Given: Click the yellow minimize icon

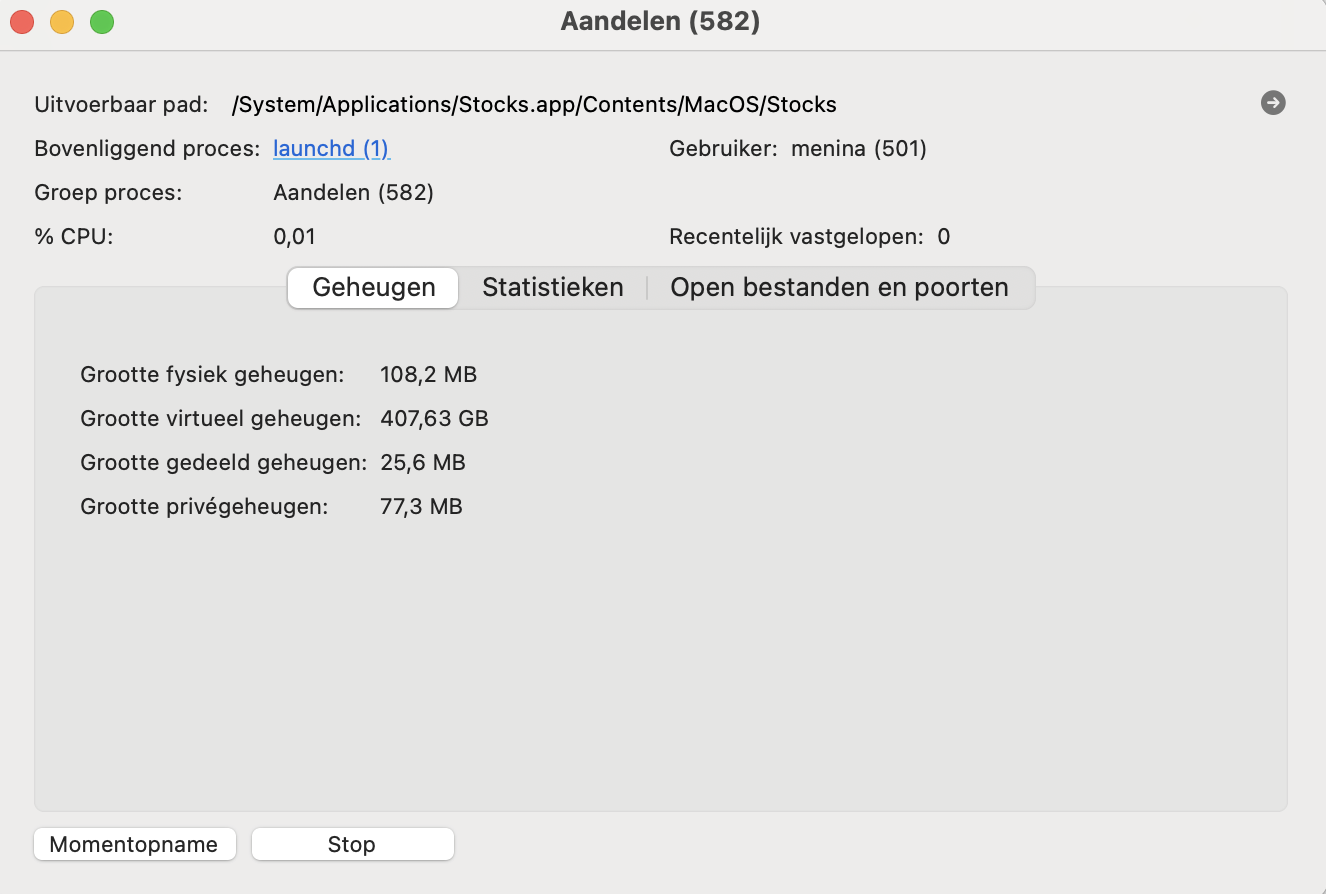Looking at the screenshot, I should (61, 21).
